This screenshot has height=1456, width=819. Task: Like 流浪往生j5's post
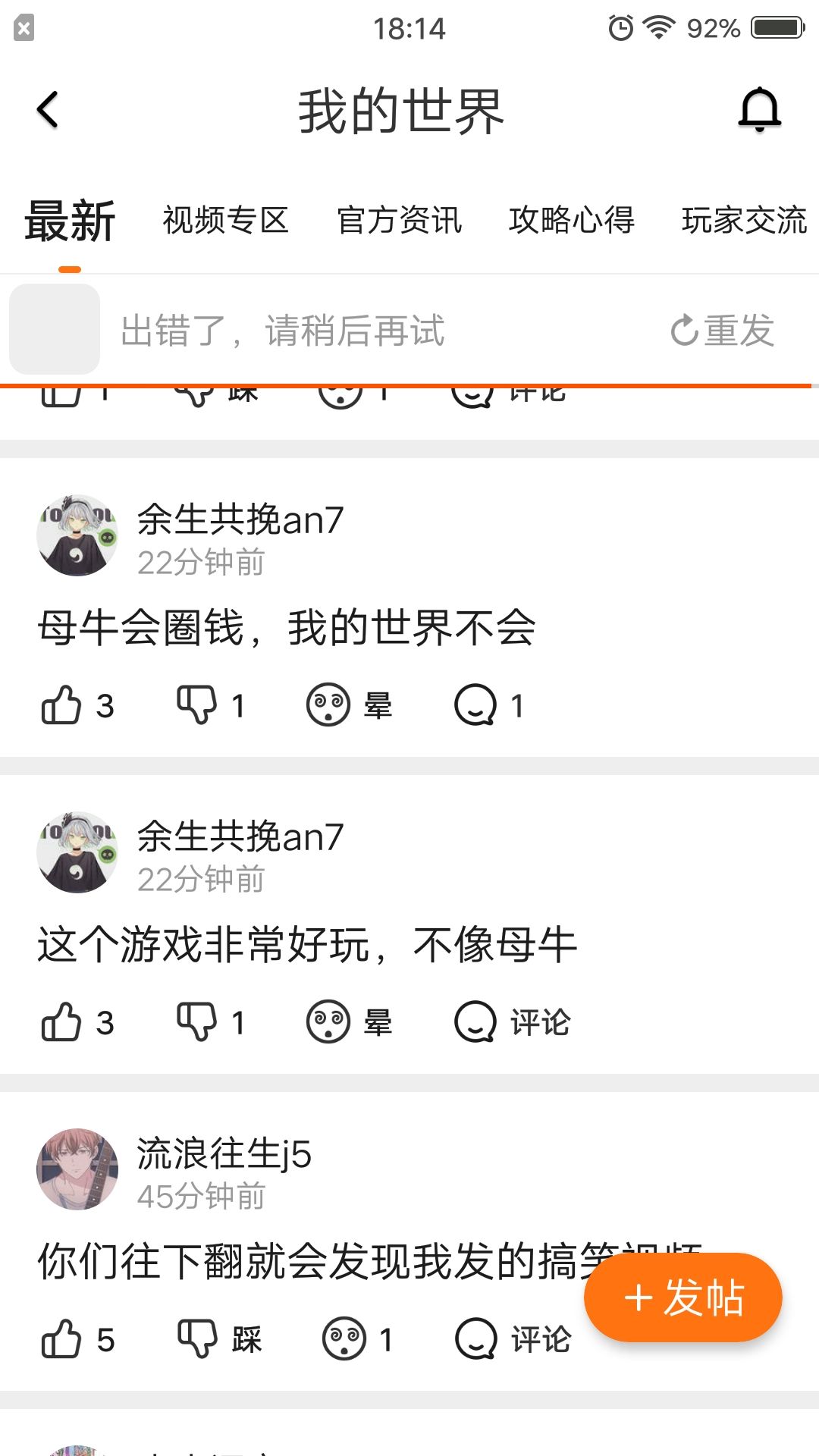tap(77, 1339)
